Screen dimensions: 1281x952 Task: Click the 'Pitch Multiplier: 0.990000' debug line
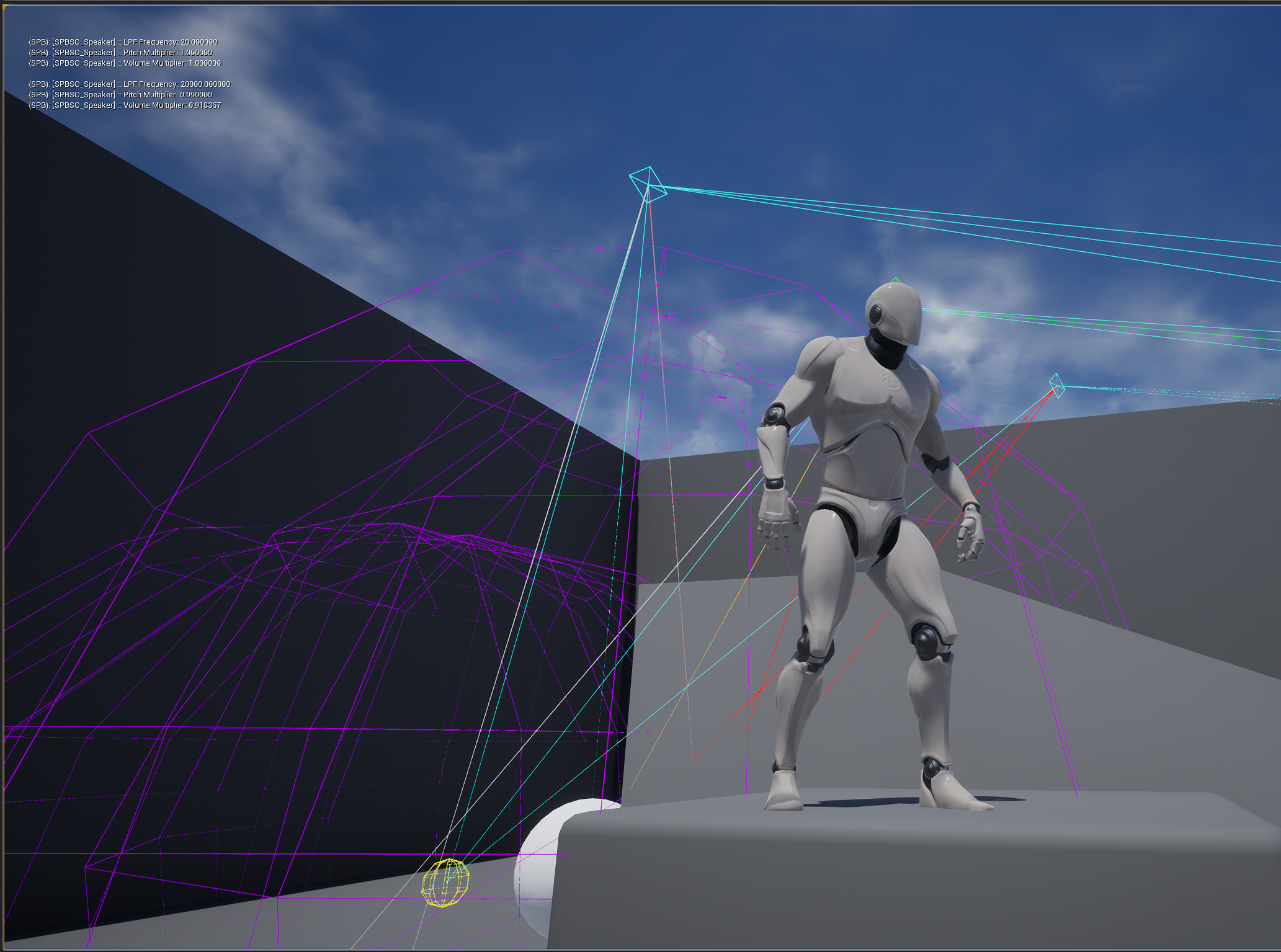120,94
